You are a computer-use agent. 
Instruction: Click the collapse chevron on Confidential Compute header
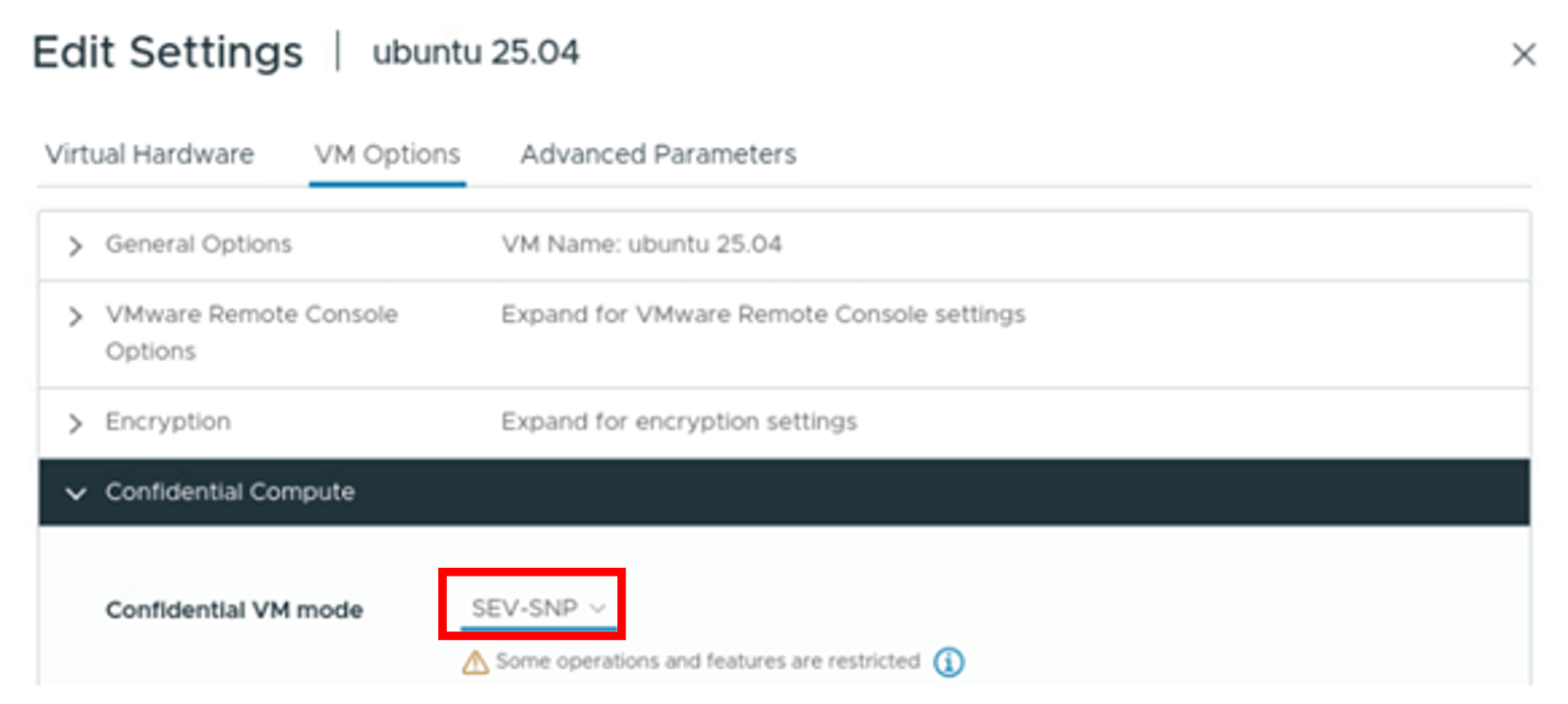(x=76, y=493)
